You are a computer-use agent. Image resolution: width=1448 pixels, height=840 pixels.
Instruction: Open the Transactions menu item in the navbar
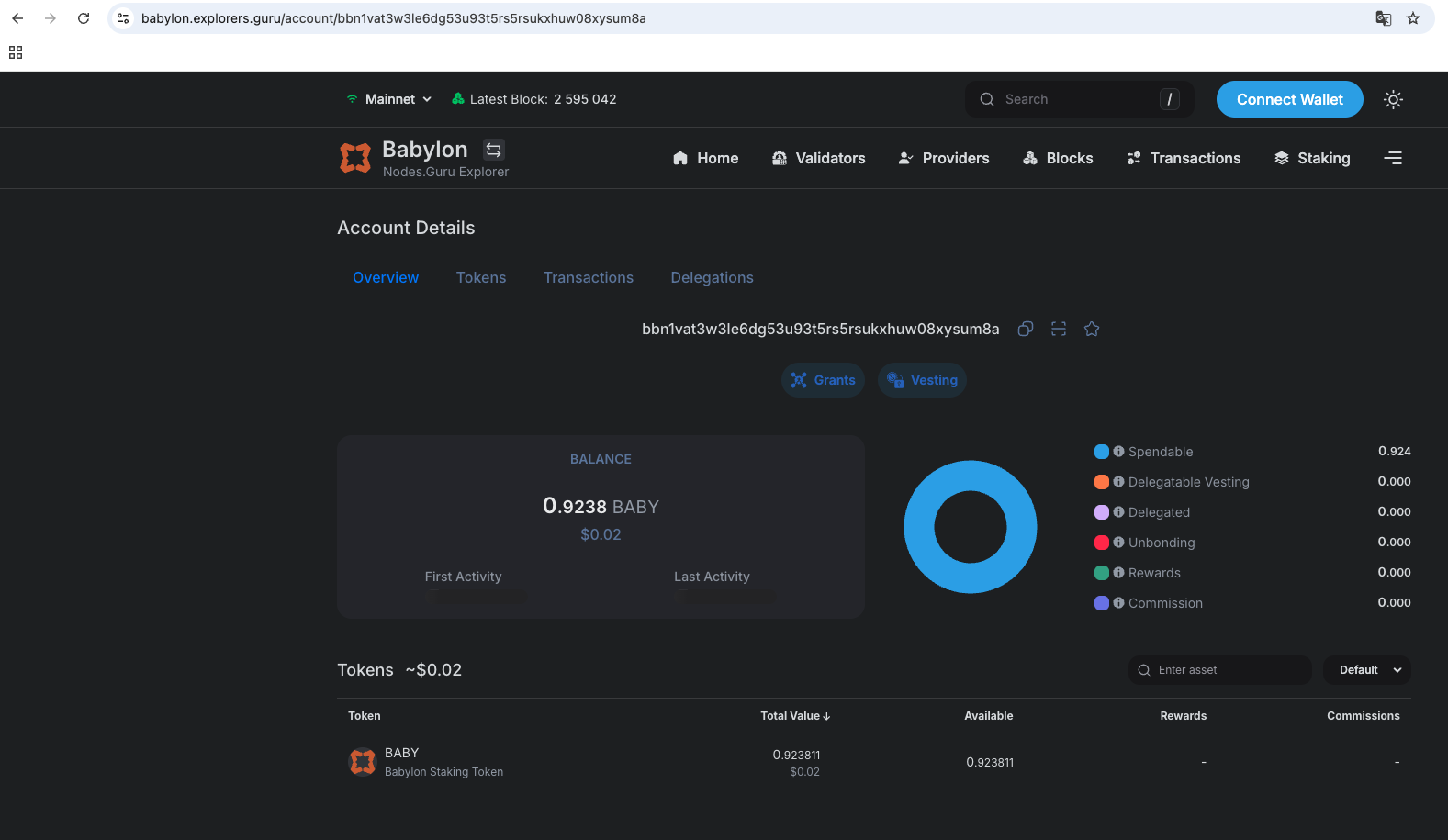1184,158
